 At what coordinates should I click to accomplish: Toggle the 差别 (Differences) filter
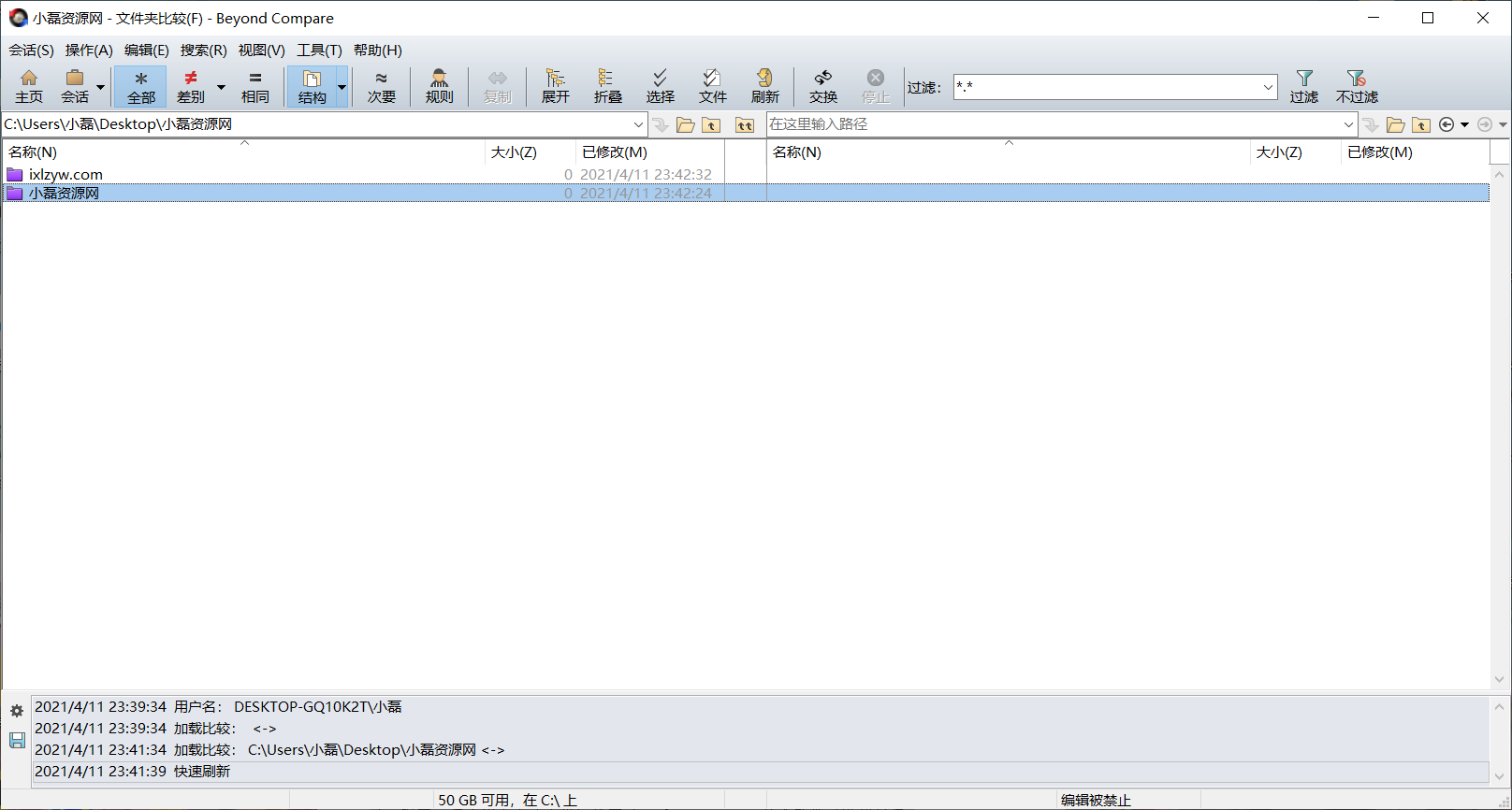coord(191,86)
